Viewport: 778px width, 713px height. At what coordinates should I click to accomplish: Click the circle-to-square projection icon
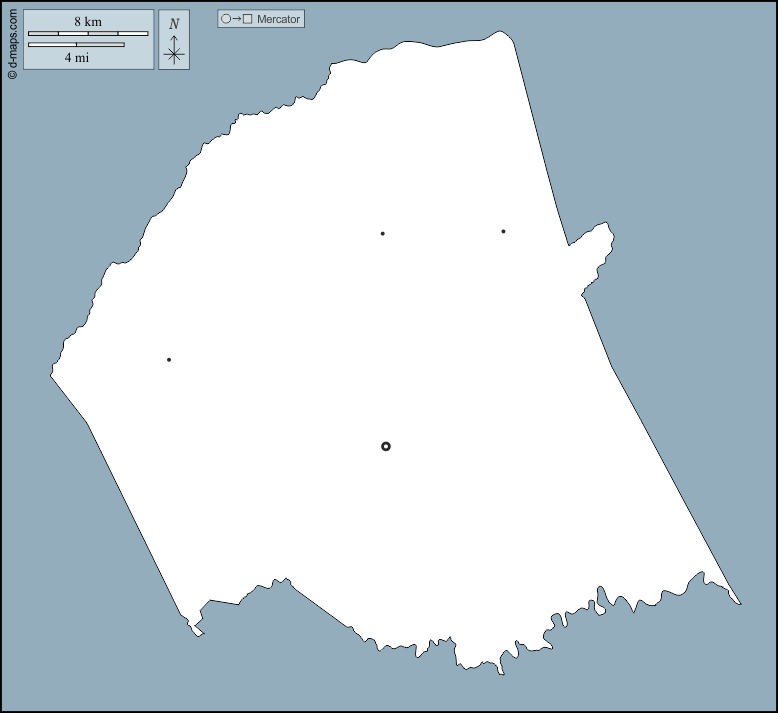[237, 19]
